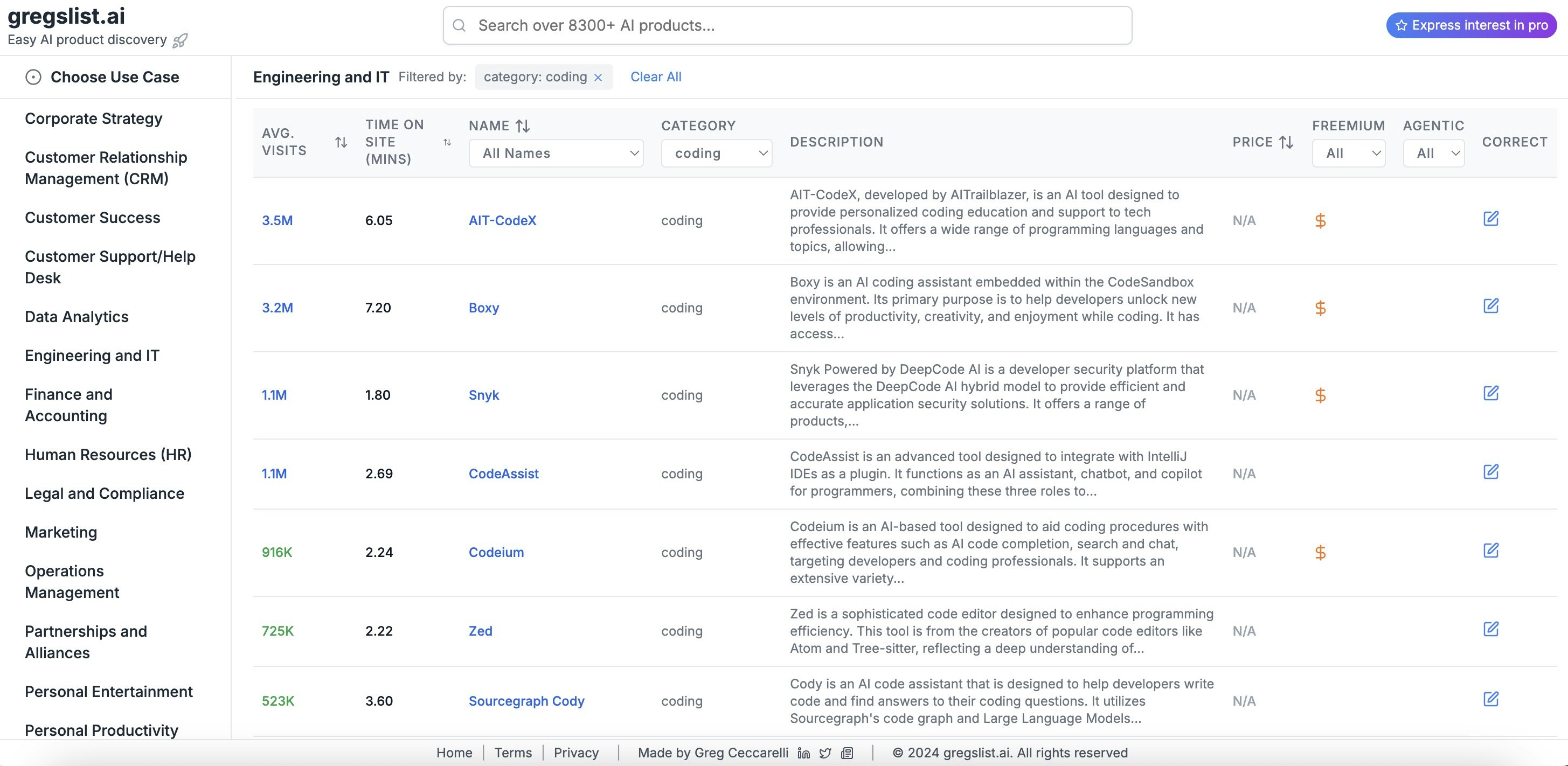Viewport: 1568px width, 766px height.
Task: Open the Sourcegraph Cody product link
Action: tap(526, 701)
